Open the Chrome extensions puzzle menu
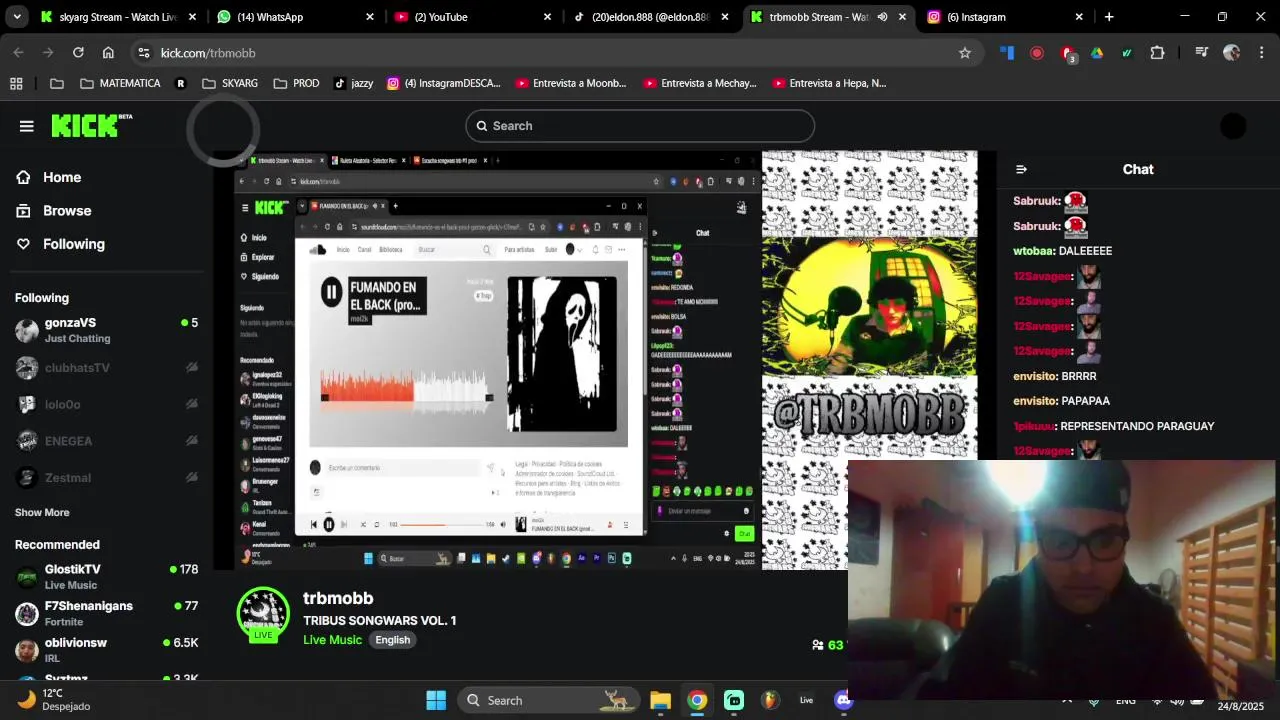1280x720 pixels. (x=1157, y=53)
